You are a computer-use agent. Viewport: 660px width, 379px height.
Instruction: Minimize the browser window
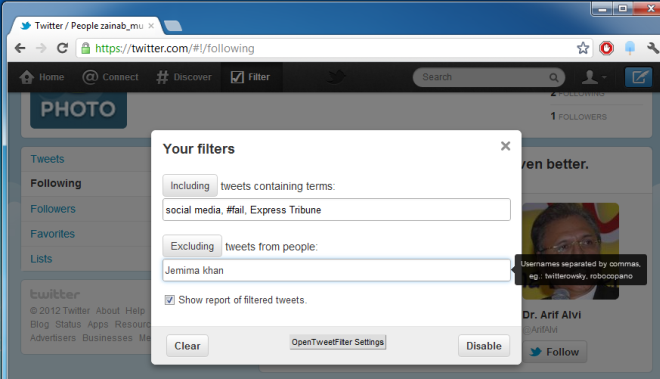click(x=603, y=8)
